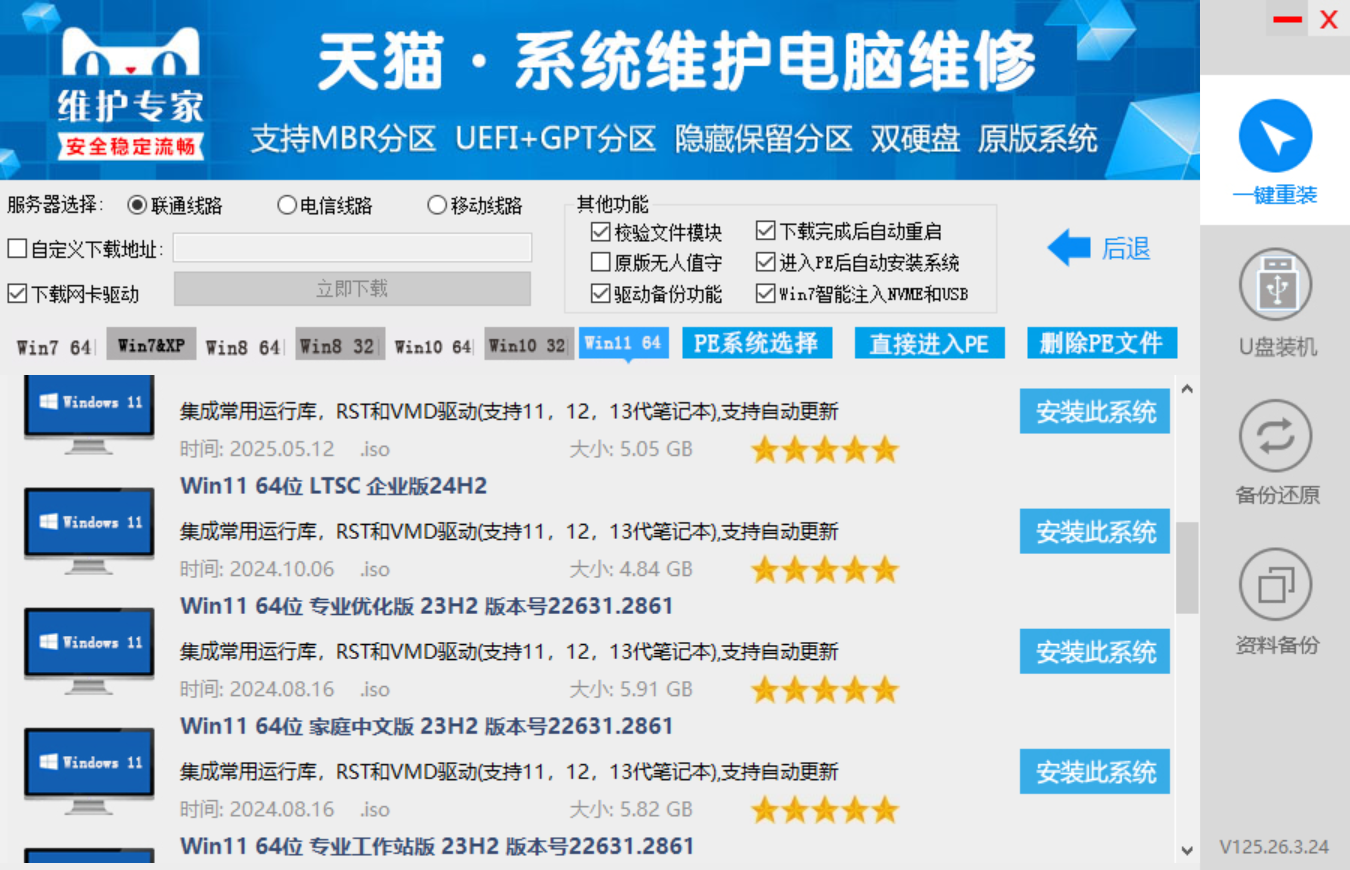Click the system list scrollbar up arrow

coord(1187,389)
